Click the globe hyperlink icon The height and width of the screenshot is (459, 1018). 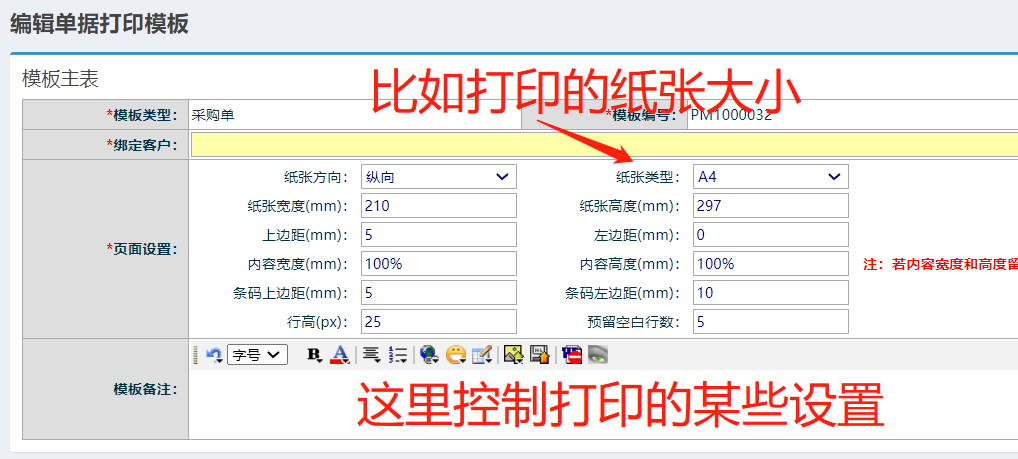coord(428,354)
